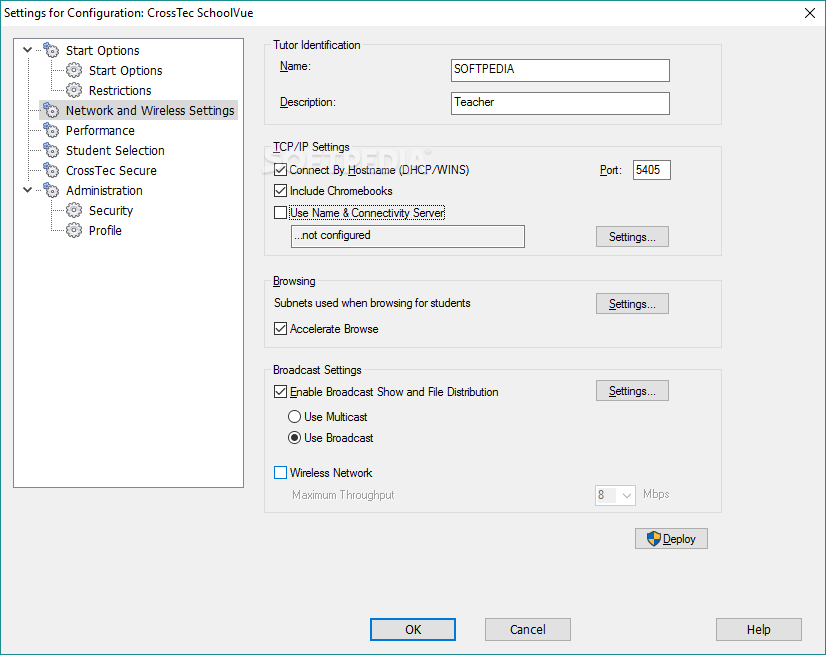Click the Security gear icon
This screenshot has width=826, height=655.
74,211
